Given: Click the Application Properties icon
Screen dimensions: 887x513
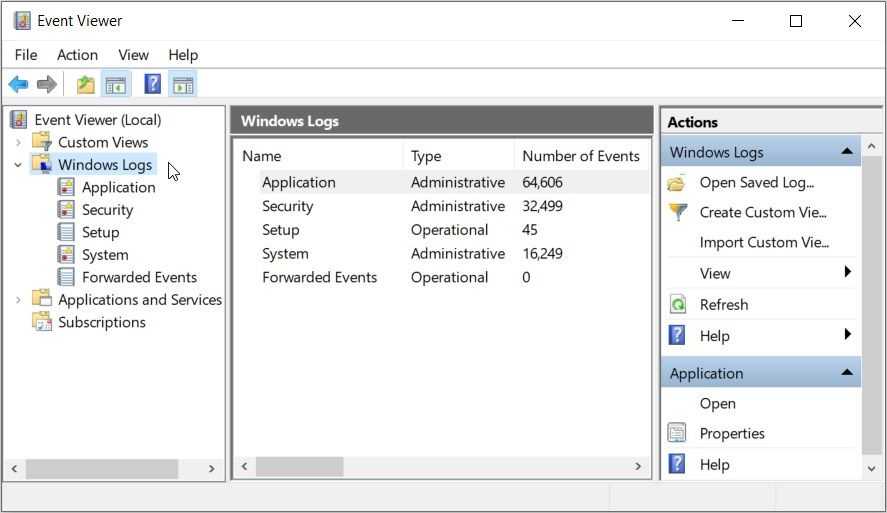Looking at the screenshot, I should point(678,434).
